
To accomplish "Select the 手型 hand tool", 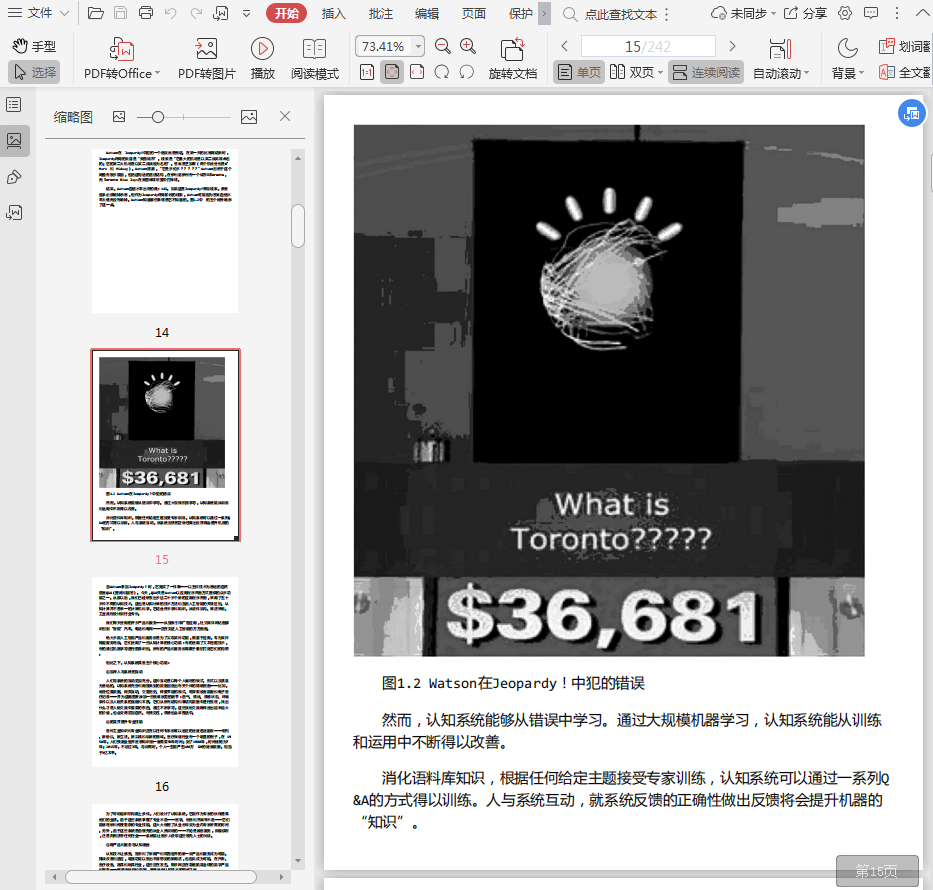I will point(34,46).
